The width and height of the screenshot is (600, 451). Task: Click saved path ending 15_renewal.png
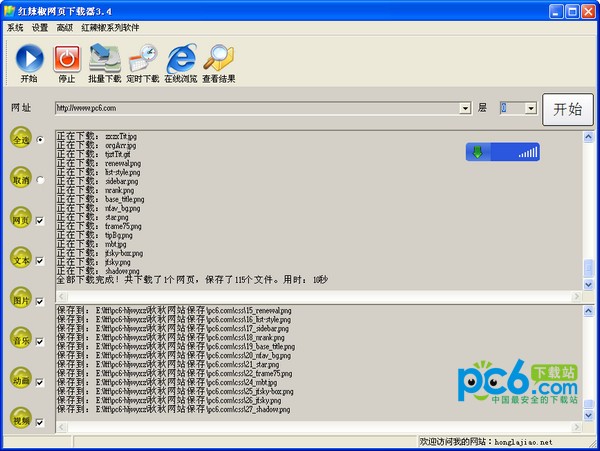point(174,310)
